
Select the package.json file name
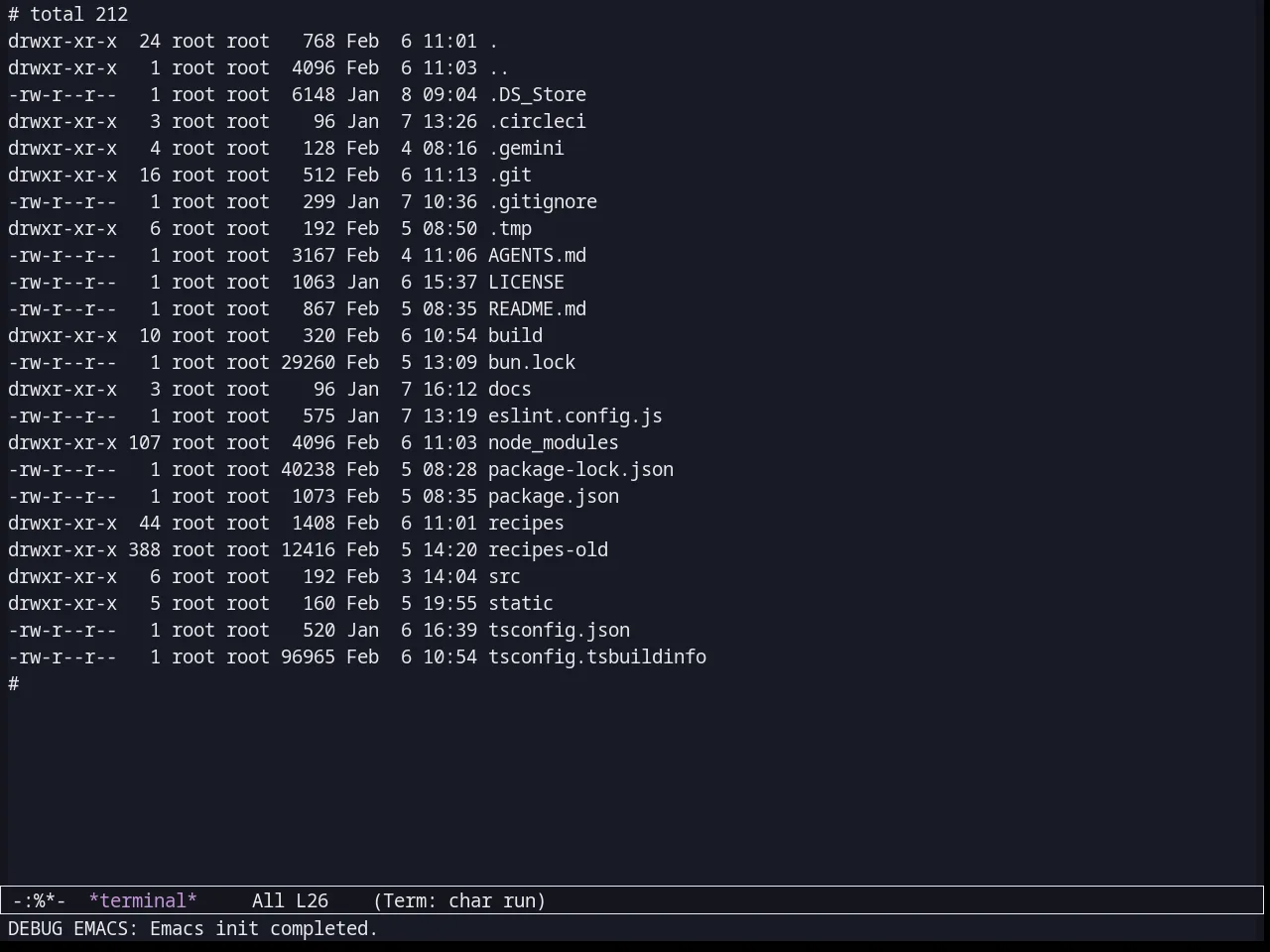(x=553, y=496)
